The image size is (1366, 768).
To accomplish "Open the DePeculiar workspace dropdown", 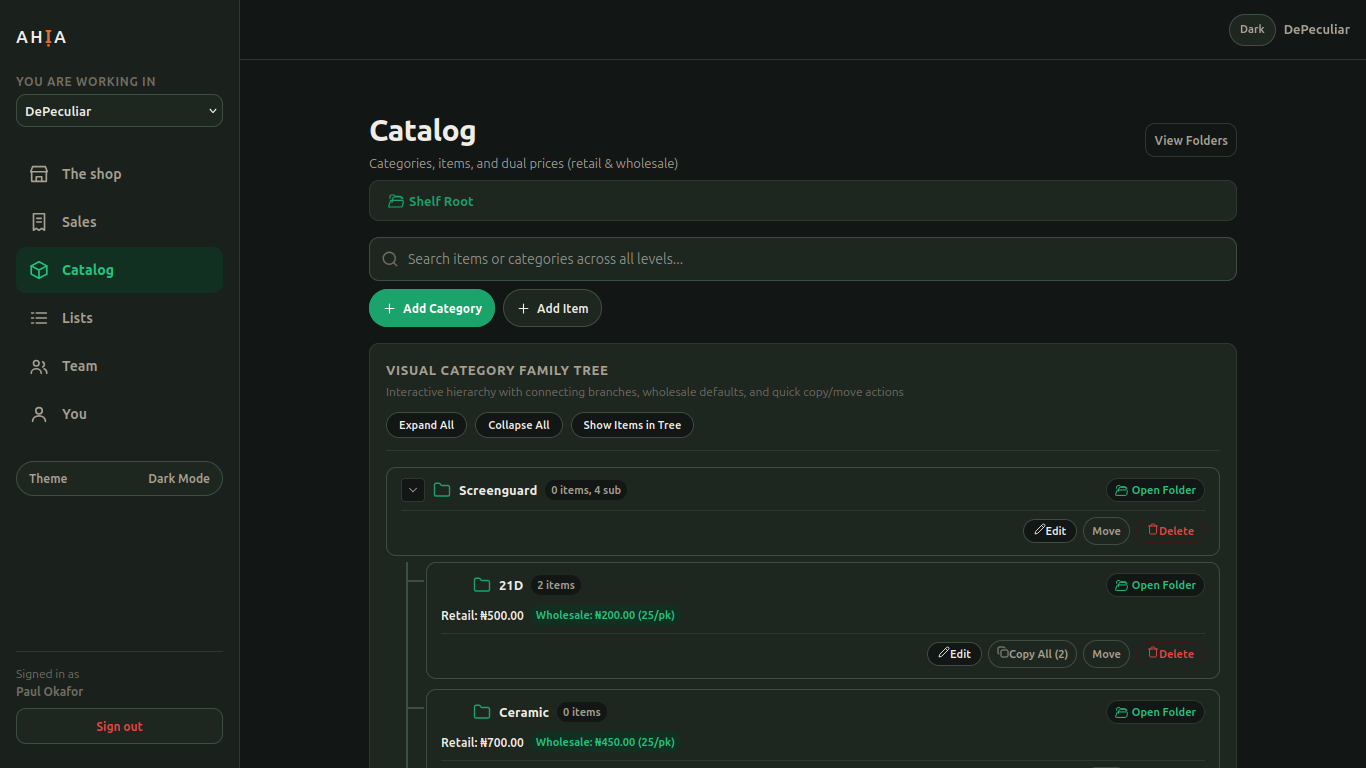I will [x=119, y=111].
